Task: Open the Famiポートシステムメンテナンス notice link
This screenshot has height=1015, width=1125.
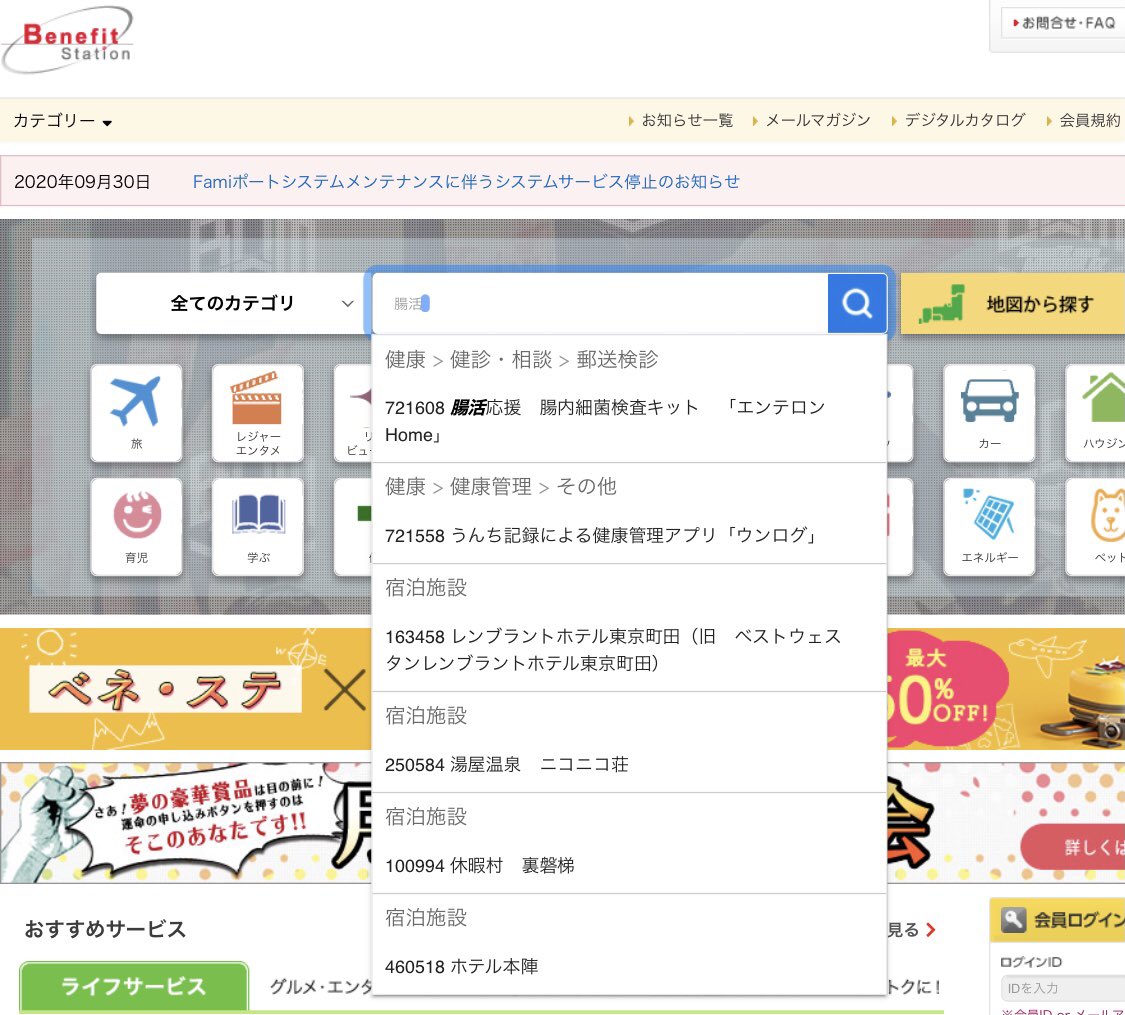Action: [465, 182]
